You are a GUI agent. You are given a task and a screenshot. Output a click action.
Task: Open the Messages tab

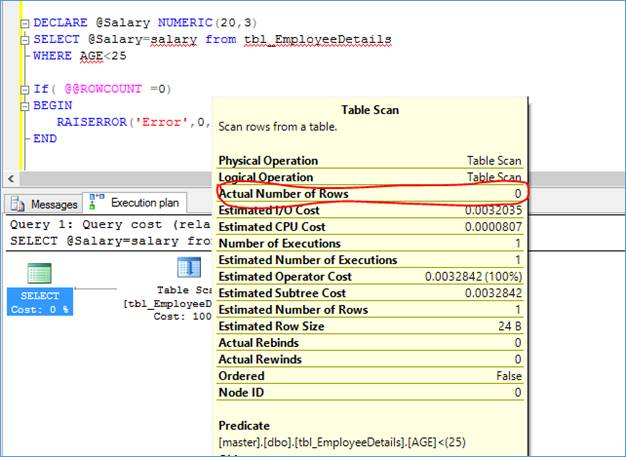44,204
